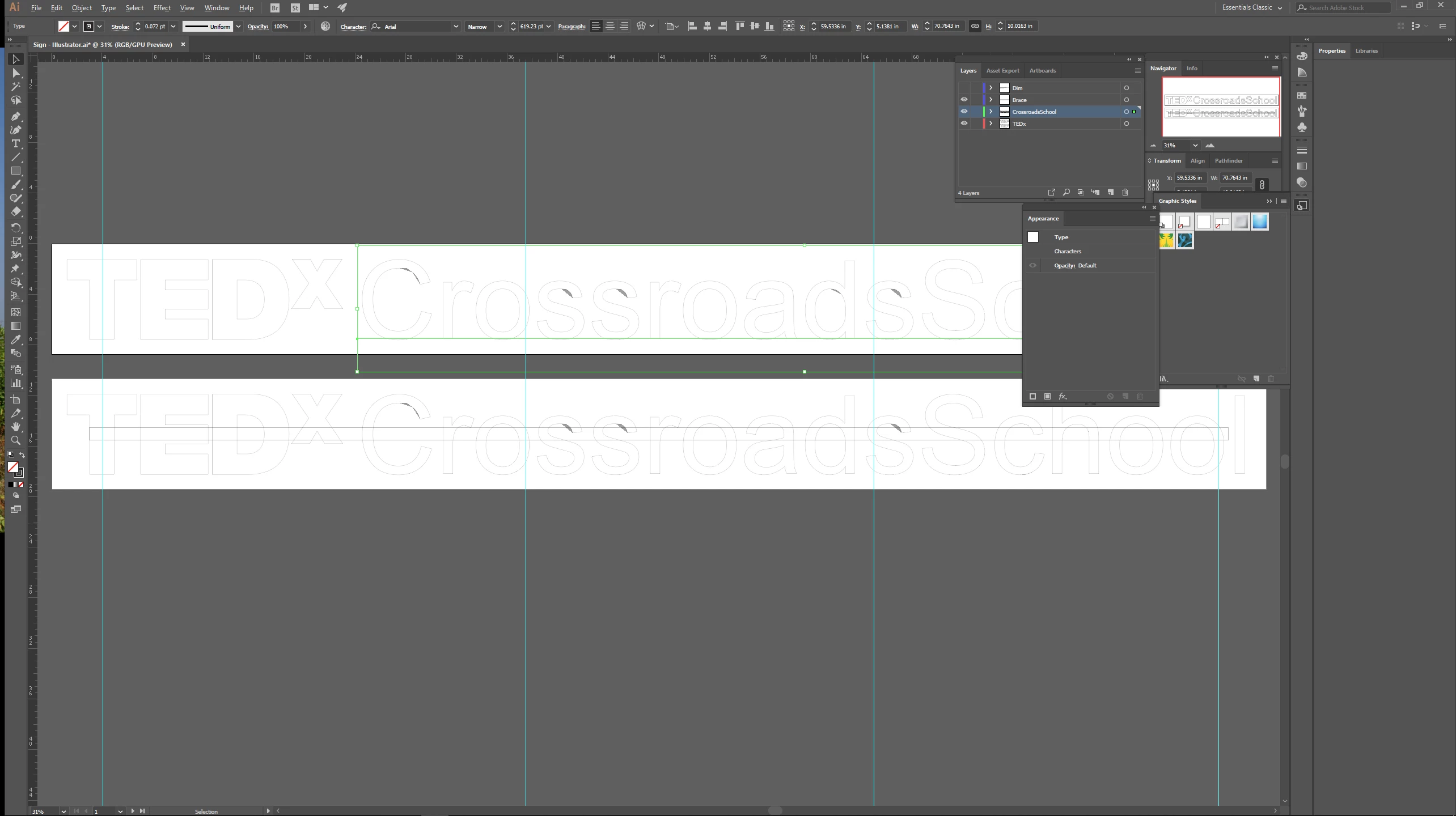Click the Add New Effect fx button
Screen dimensions: 1456x816
tap(1063, 397)
